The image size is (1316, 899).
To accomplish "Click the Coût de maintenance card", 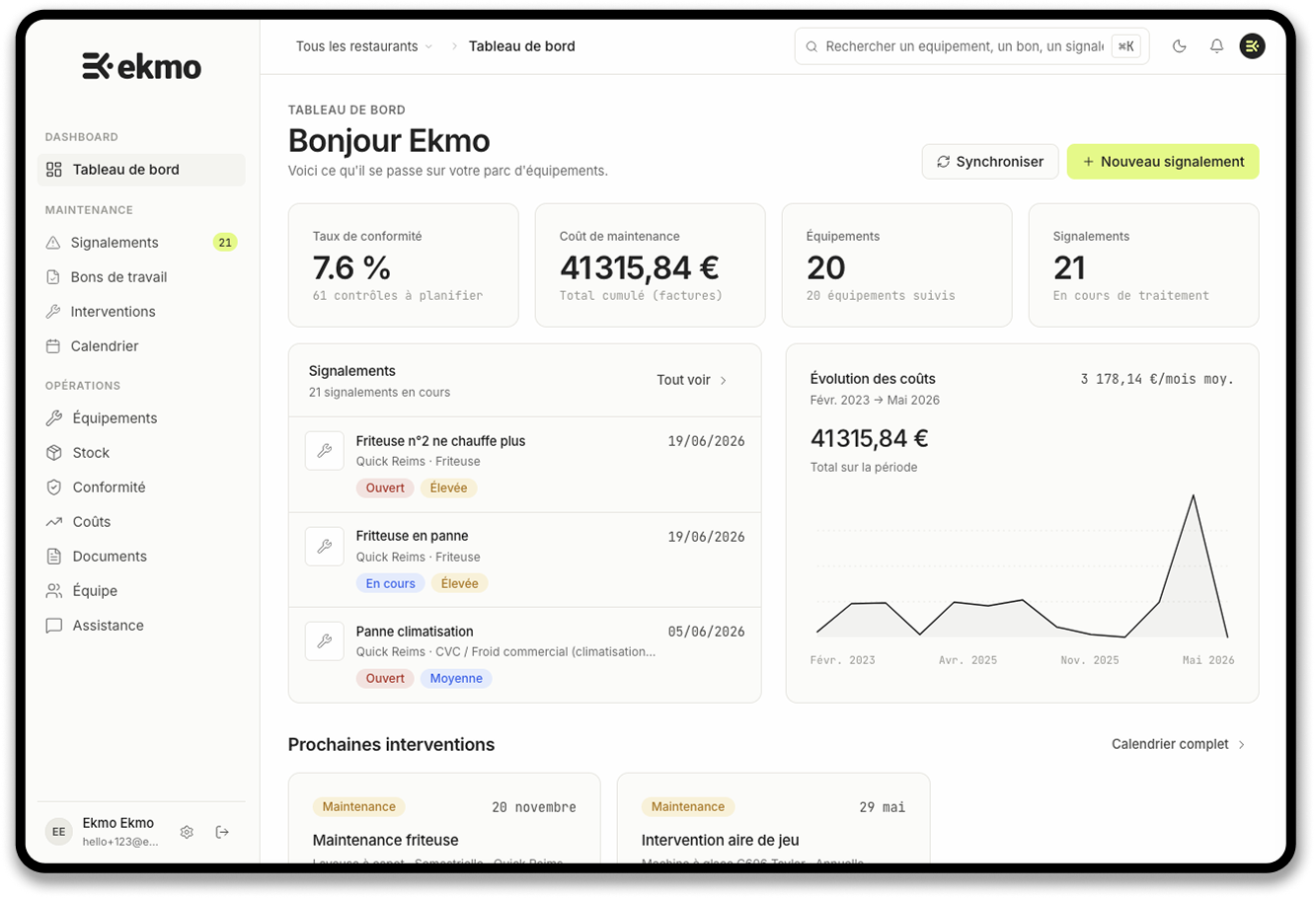I will click(650, 265).
